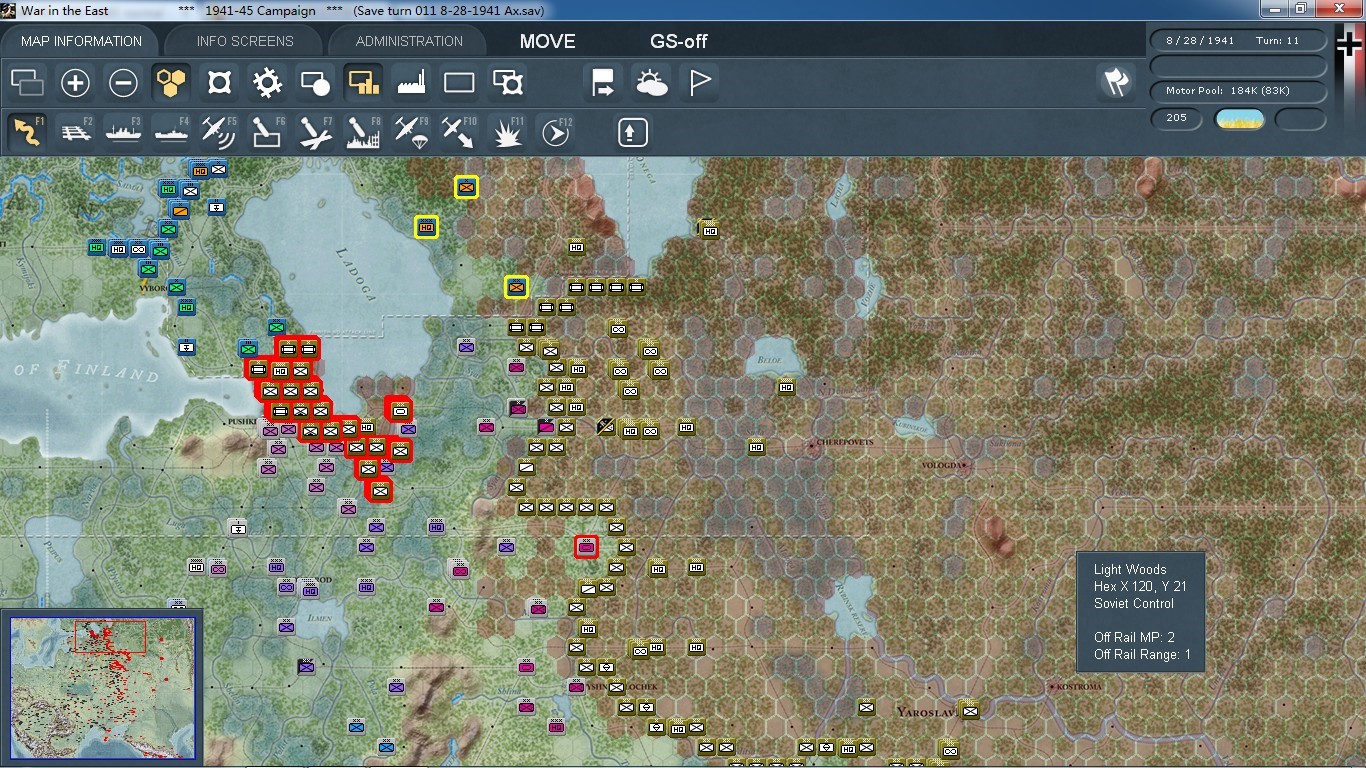Click the up-arrow box toolbar icon

point(633,132)
